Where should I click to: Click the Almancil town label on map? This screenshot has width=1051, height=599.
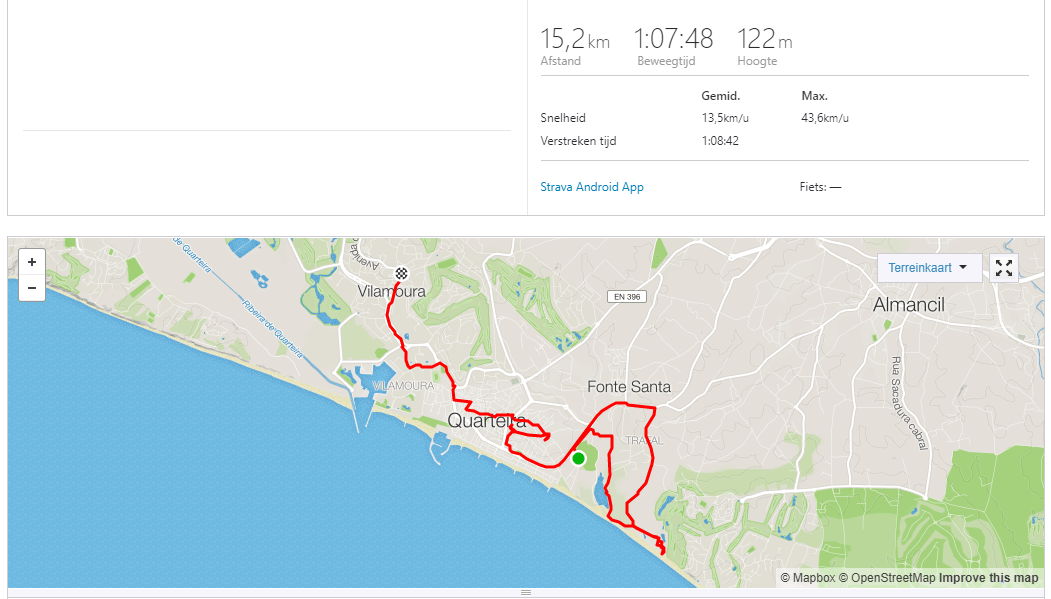908,305
